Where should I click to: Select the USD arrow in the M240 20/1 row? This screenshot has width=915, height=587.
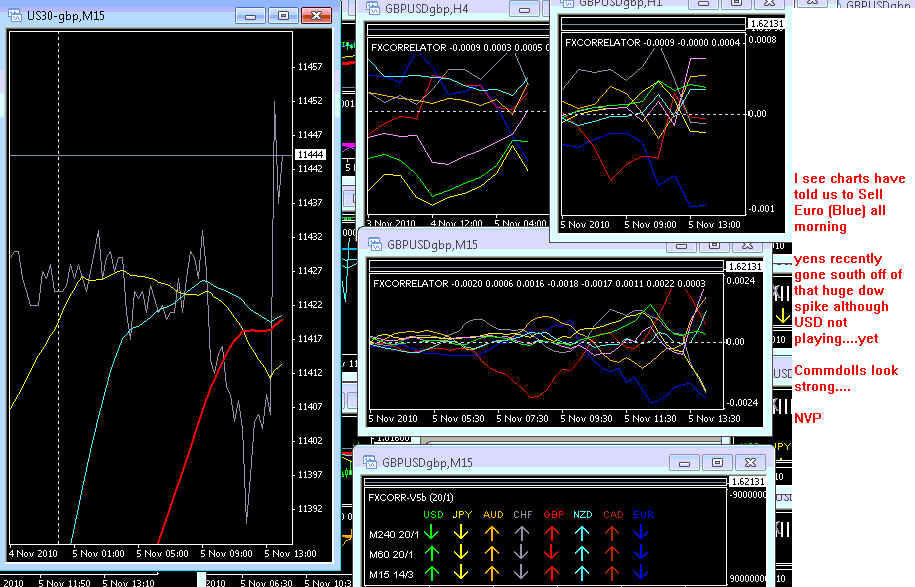click(x=432, y=532)
